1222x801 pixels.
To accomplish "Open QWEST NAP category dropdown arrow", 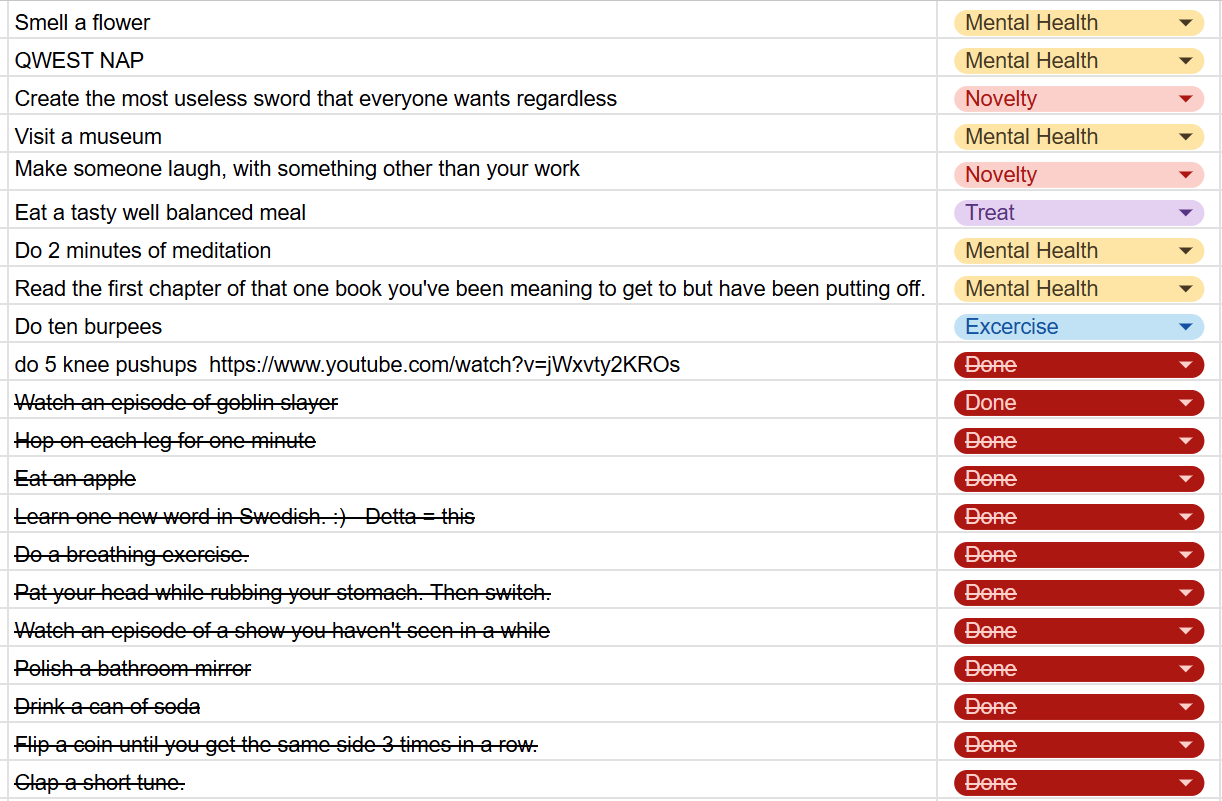I will (1186, 61).
